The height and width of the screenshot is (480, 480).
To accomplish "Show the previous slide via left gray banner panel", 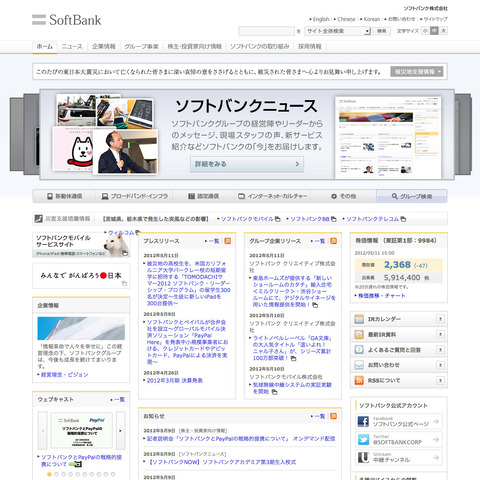I will click(24, 134).
